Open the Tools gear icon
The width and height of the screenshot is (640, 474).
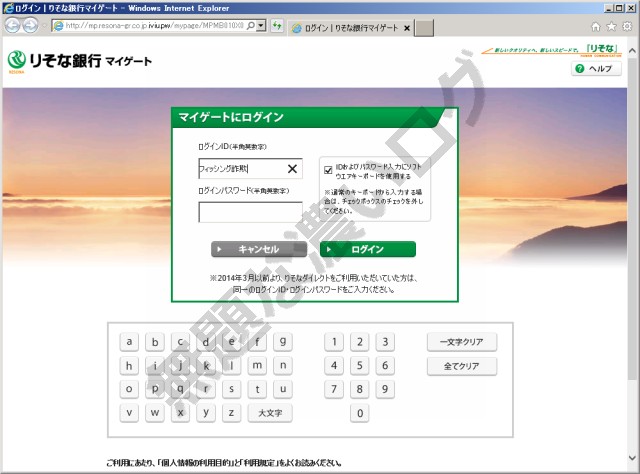[x=627, y=27]
